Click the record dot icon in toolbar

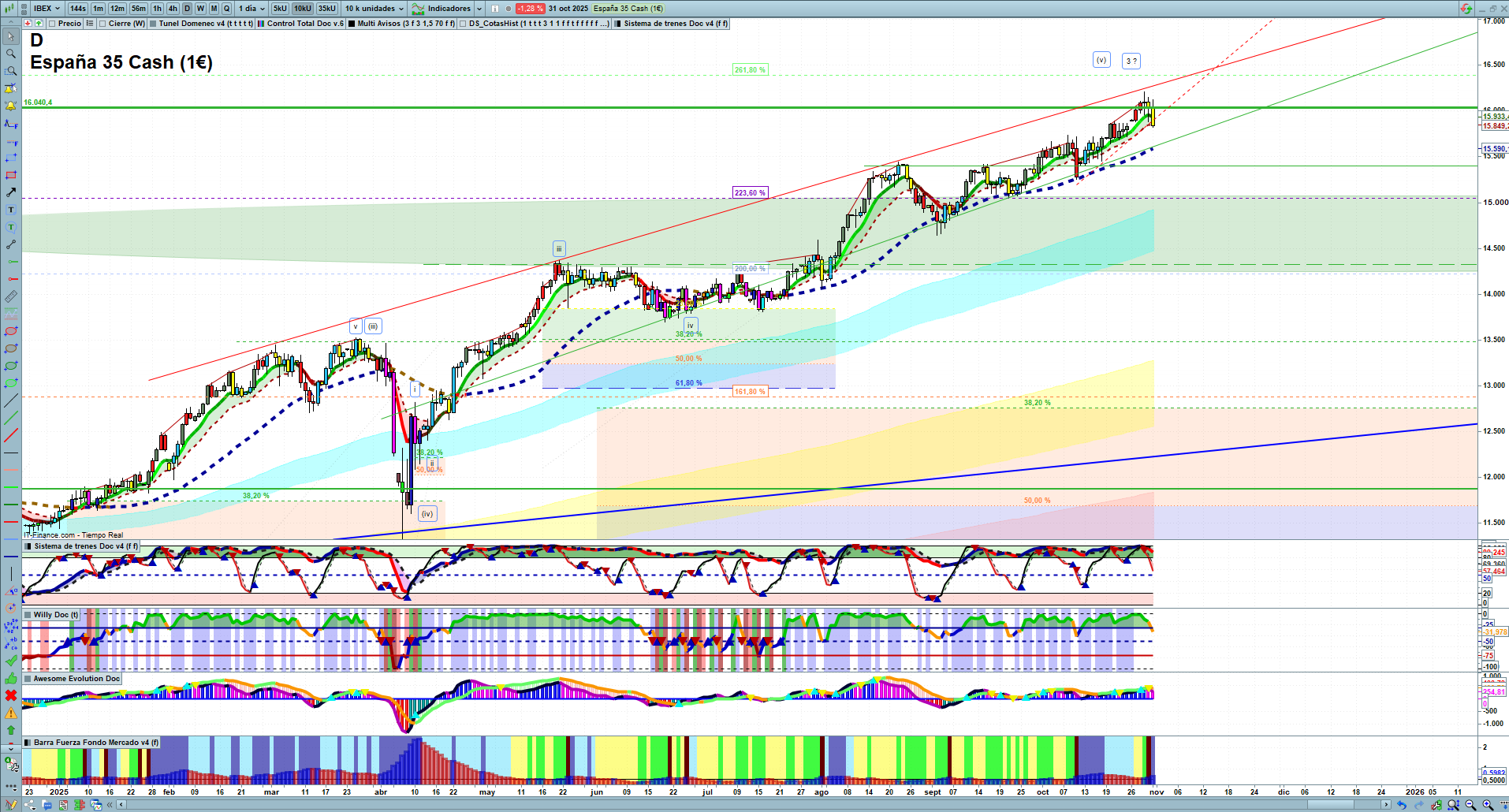[509, 9]
